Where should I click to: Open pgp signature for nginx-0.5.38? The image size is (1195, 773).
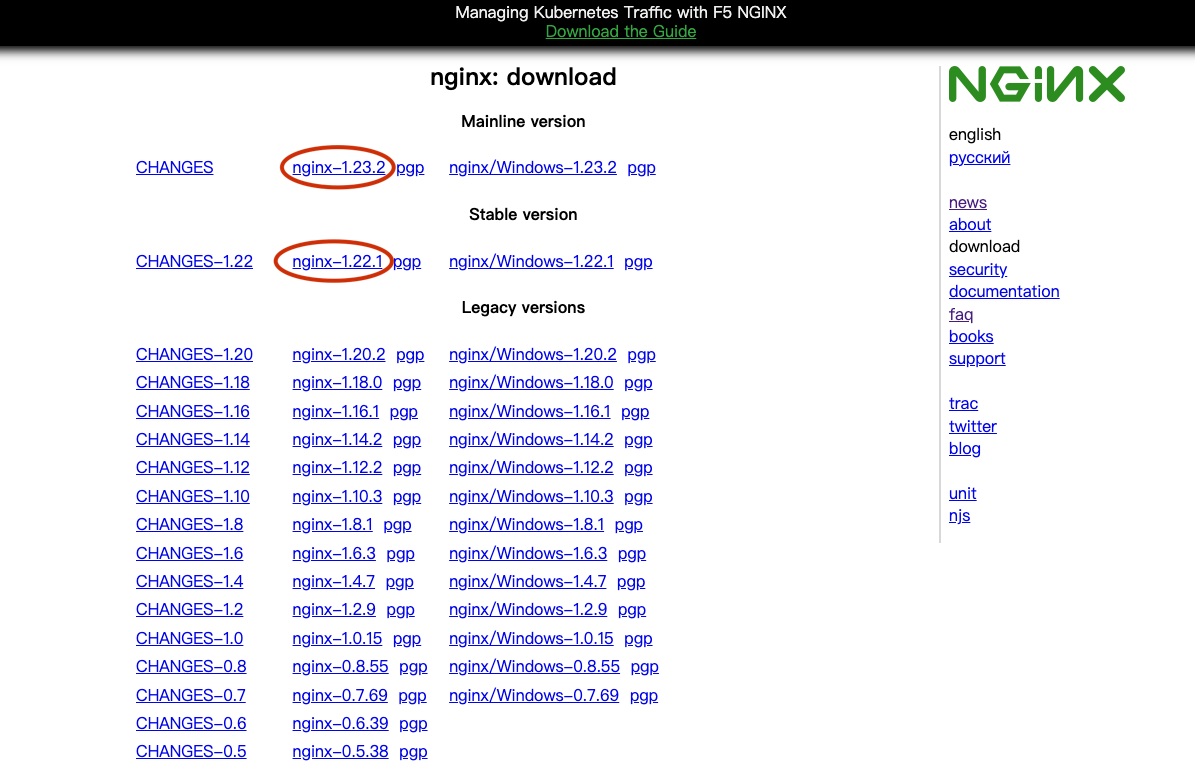(413, 752)
